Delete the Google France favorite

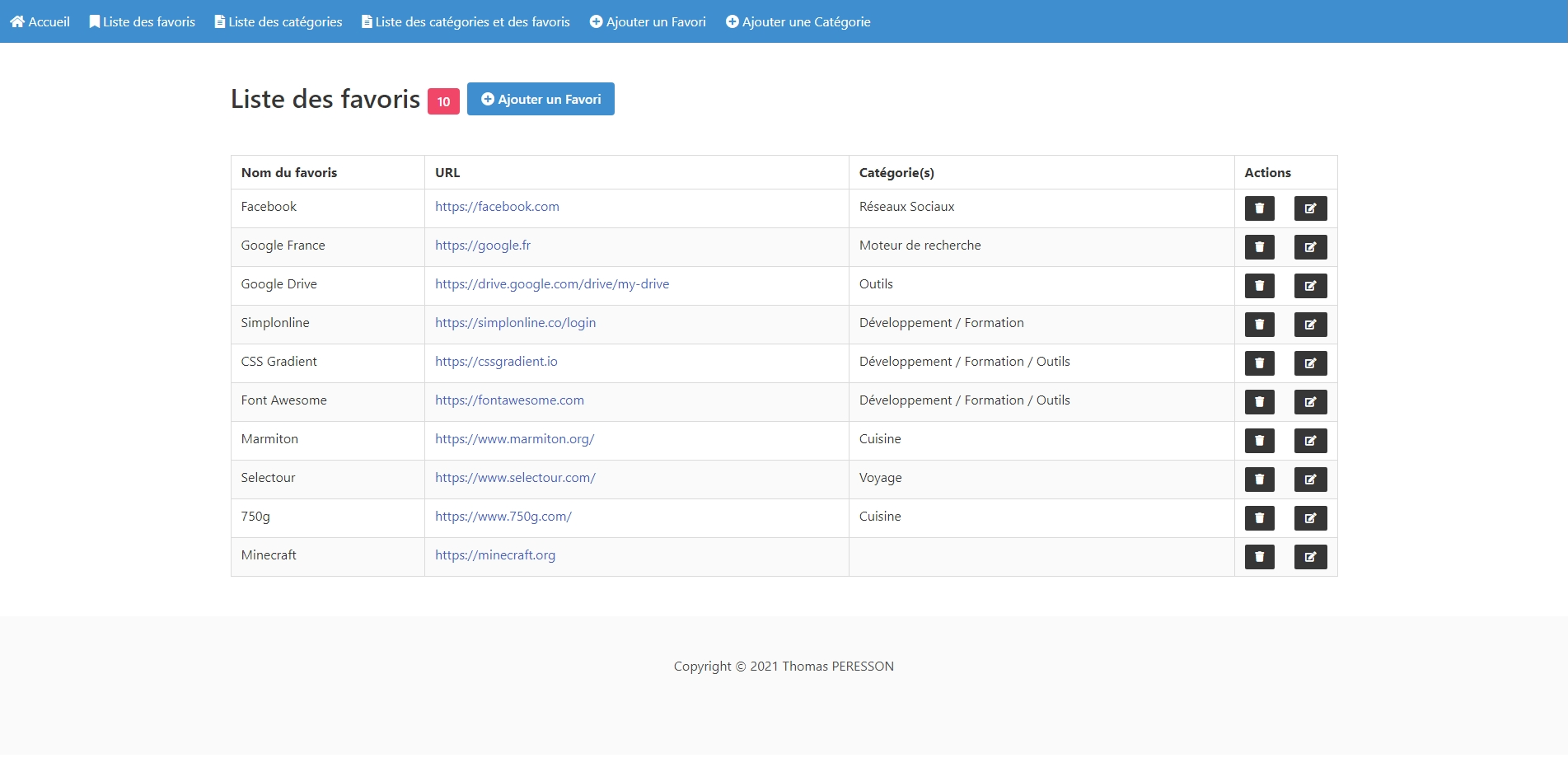pos(1259,247)
